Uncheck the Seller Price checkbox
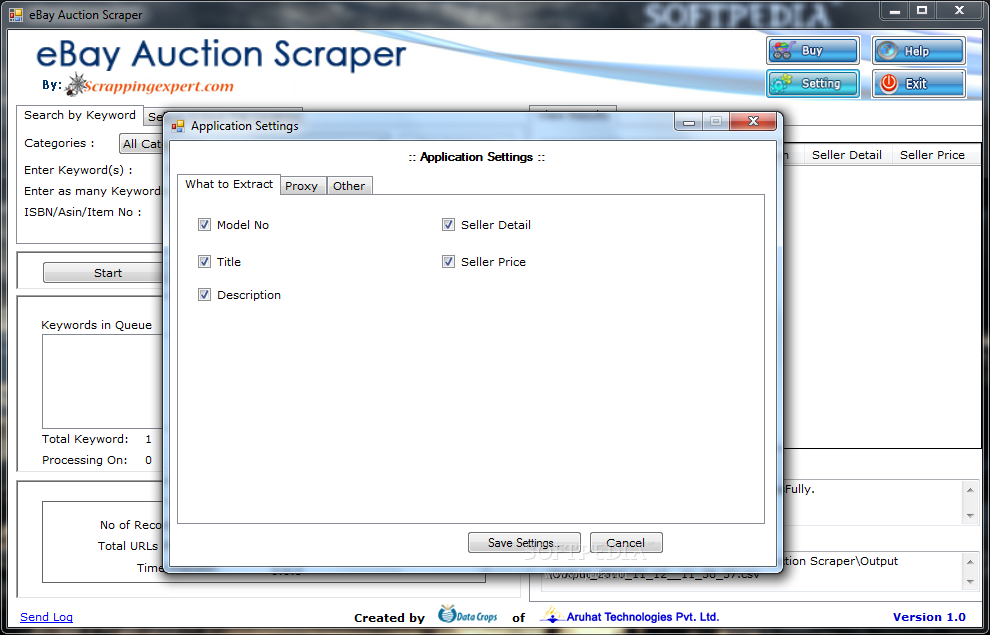The height and width of the screenshot is (635, 990). coord(448,261)
